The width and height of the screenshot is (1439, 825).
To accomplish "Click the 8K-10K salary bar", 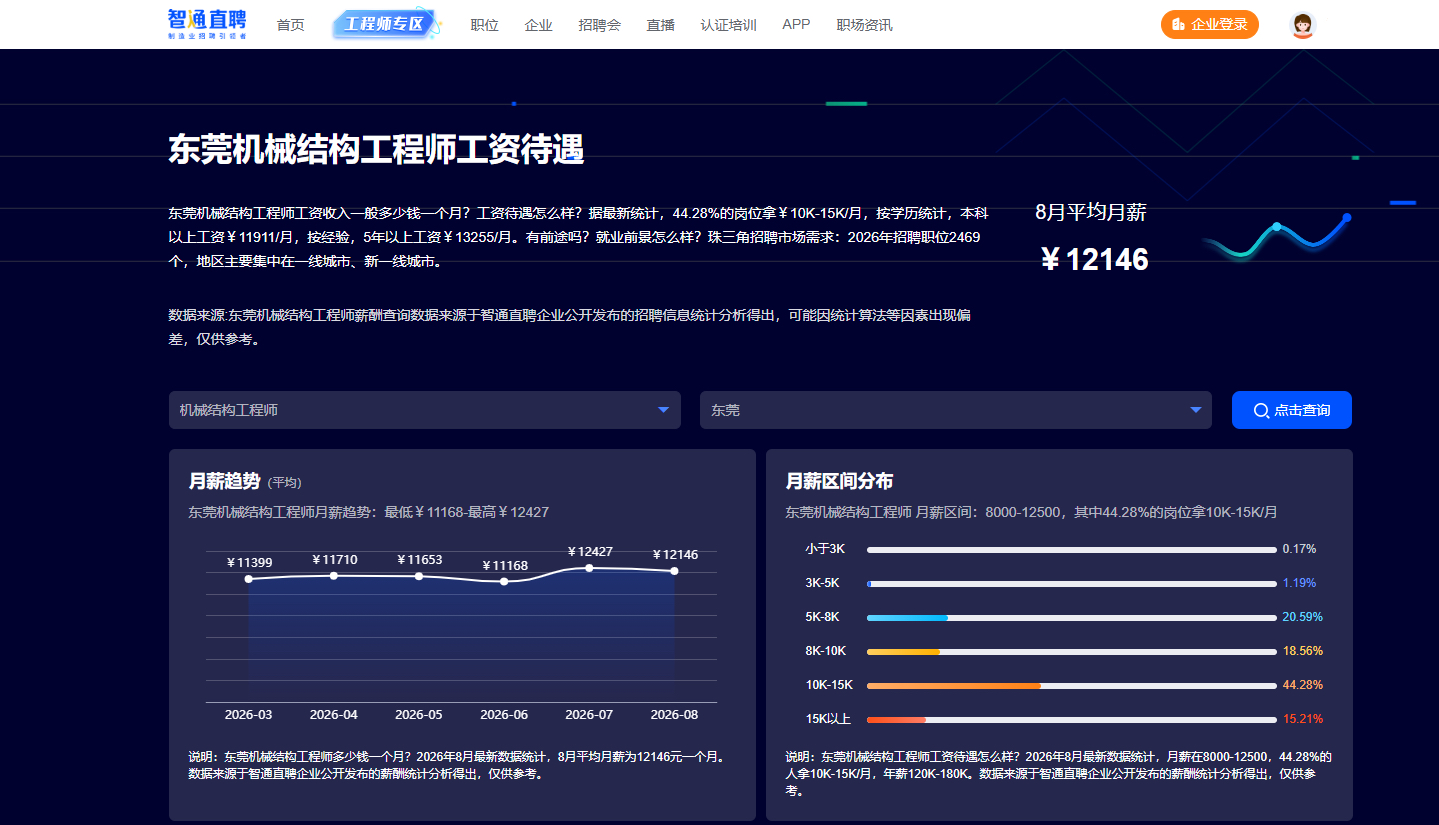I will [1072, 651].
